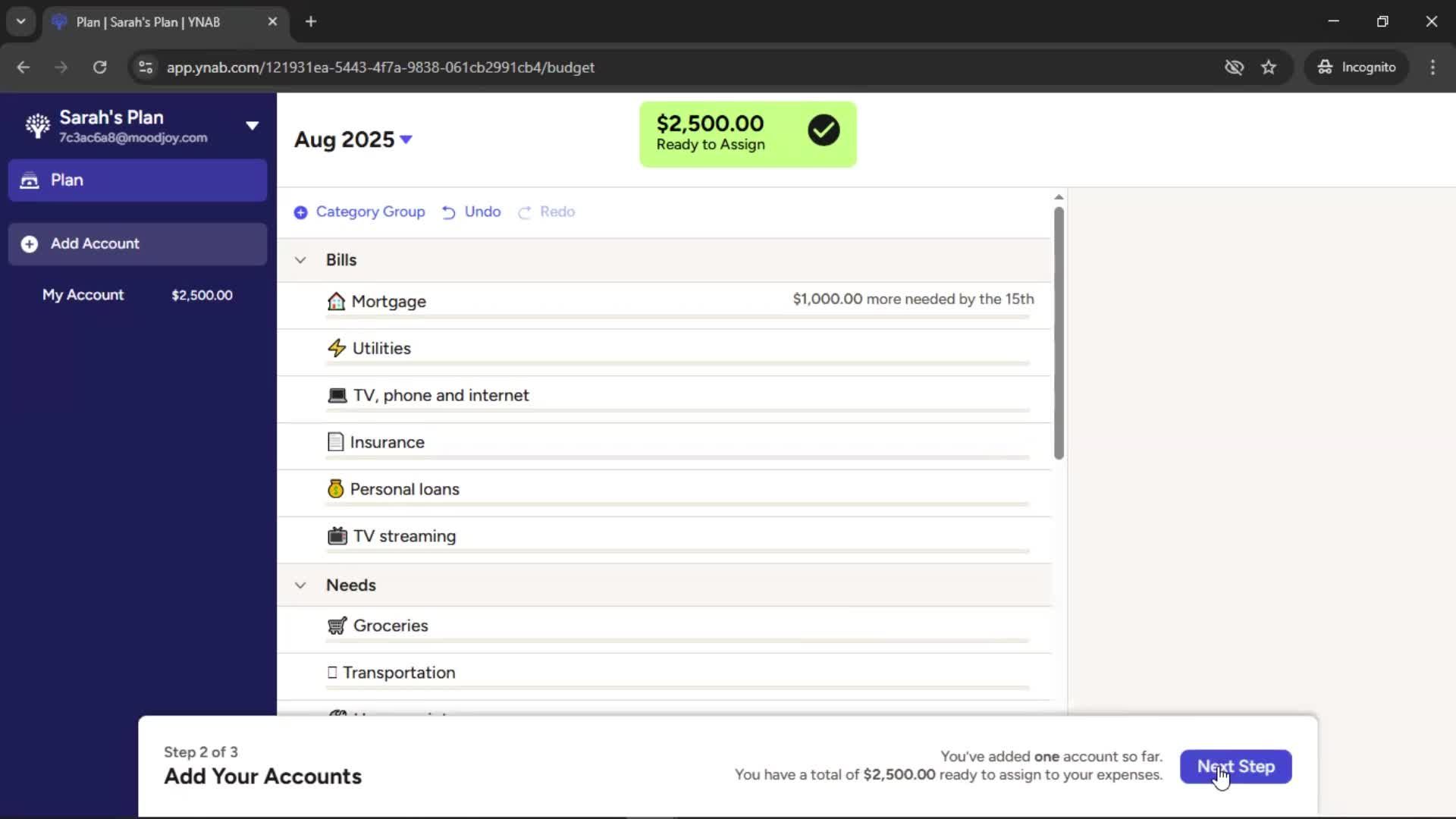The height and width of the screenshot is (819, 1456).
Task: Click the Needs group title
Action: [351, 585]
